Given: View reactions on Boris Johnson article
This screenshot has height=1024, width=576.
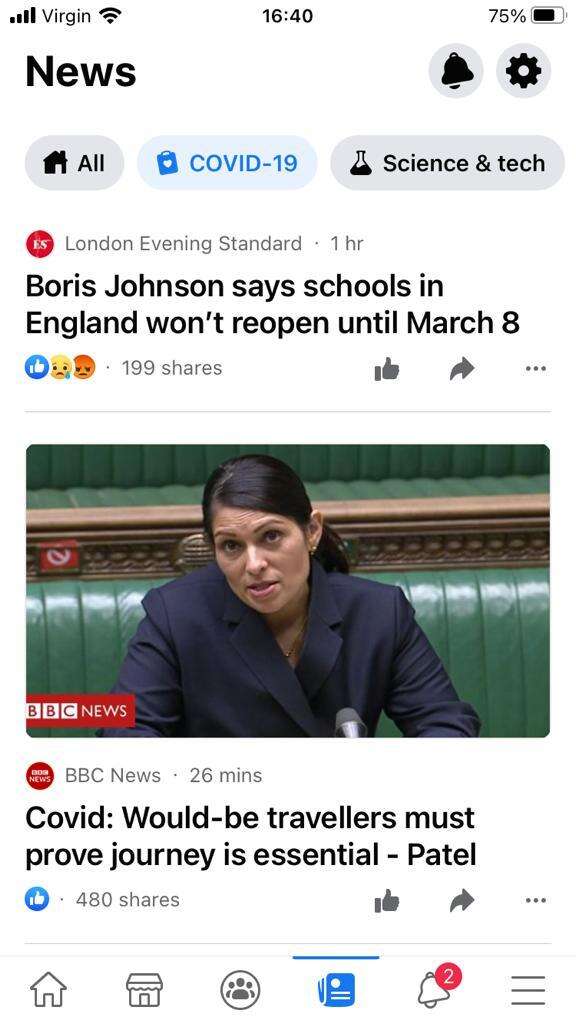Looking at the screenshot, I should [61, 368].
